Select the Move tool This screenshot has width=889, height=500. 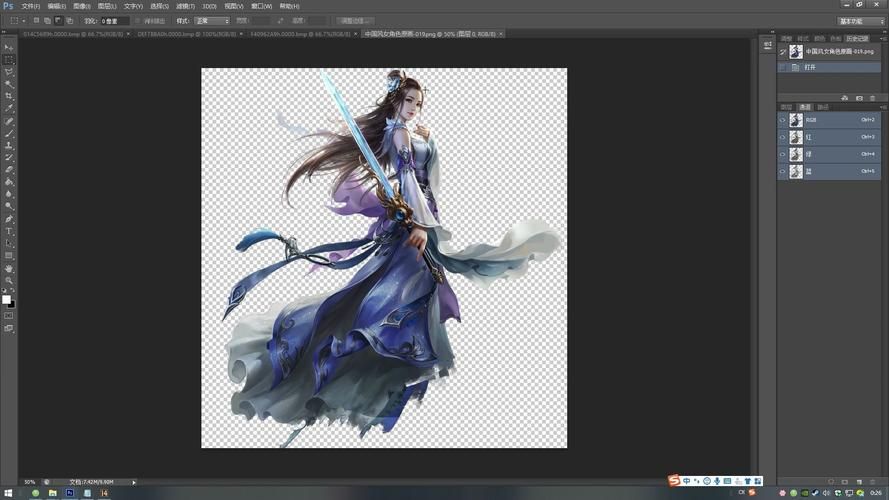coord(9,48)
